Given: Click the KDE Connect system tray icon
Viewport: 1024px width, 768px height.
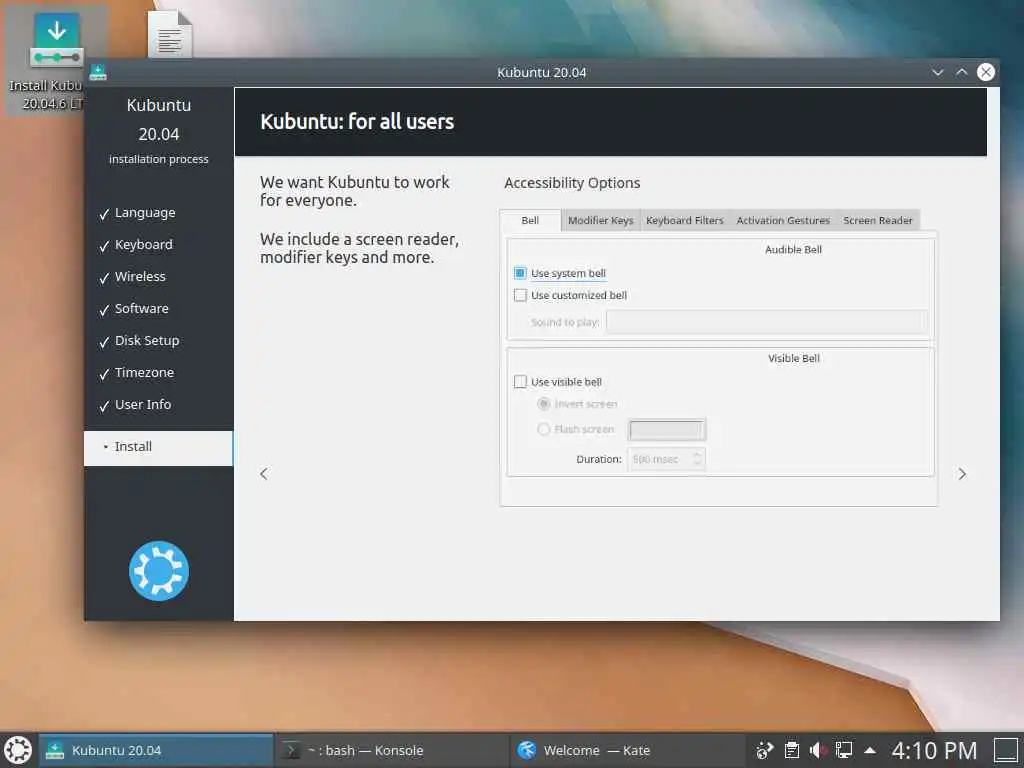Looking at the screenshot, I should coord(764,750).
